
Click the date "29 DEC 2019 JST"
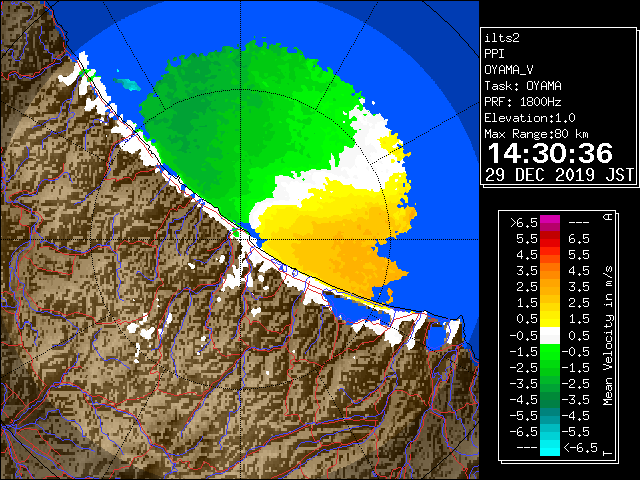559,175
